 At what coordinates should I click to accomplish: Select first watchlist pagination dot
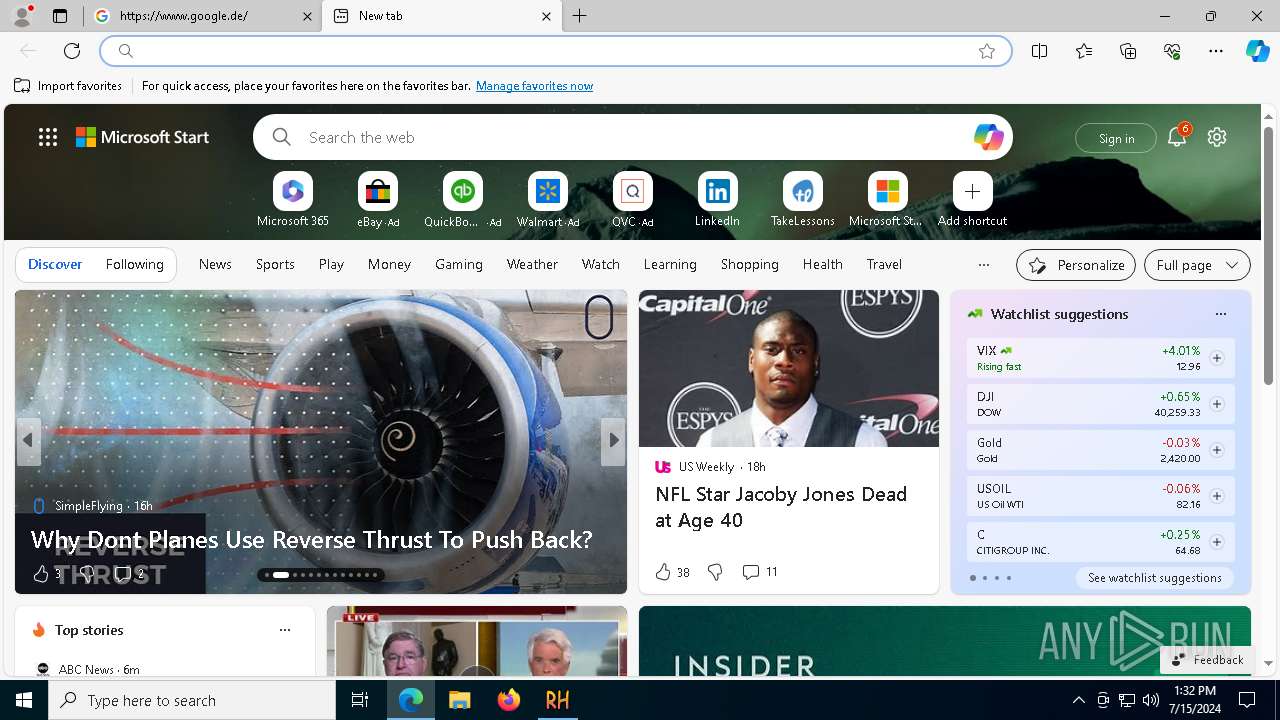click(973, 578)
